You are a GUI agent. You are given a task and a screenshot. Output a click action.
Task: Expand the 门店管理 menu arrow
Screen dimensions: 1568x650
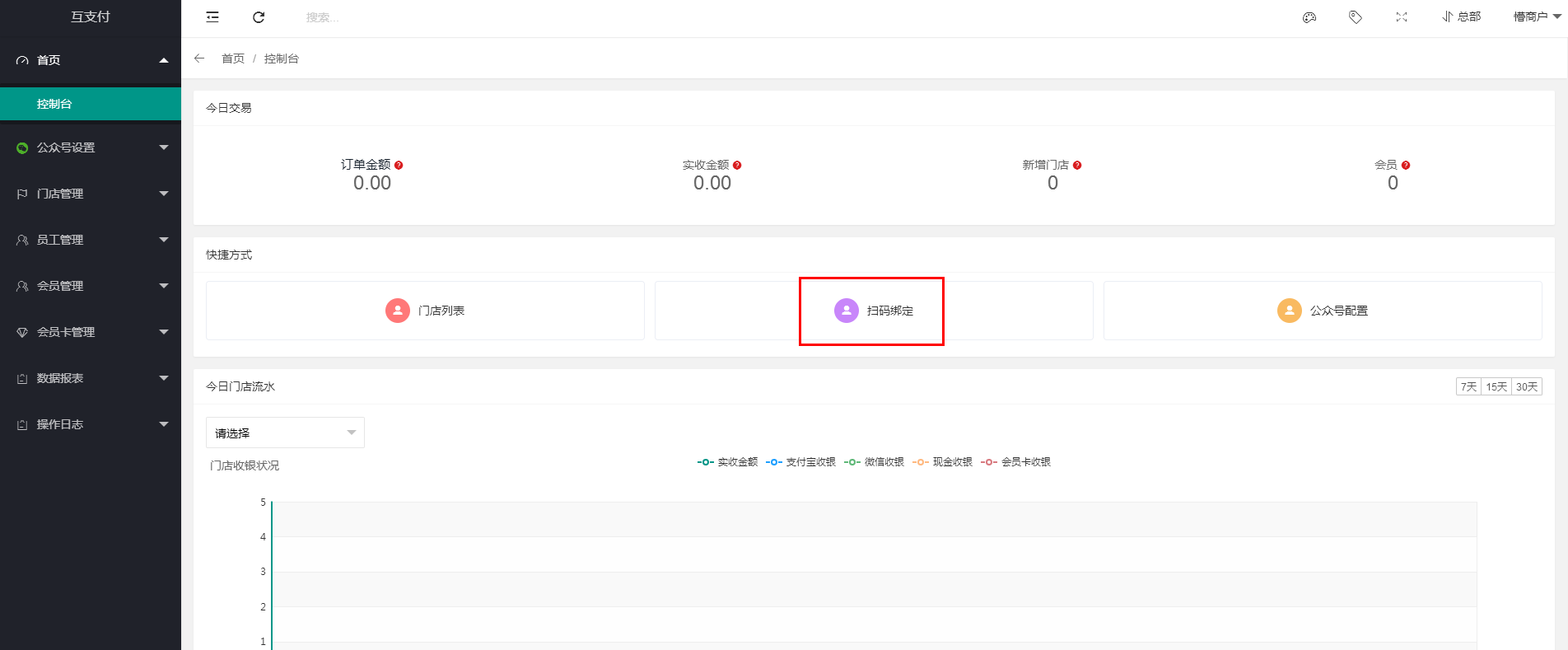(164, 194)
